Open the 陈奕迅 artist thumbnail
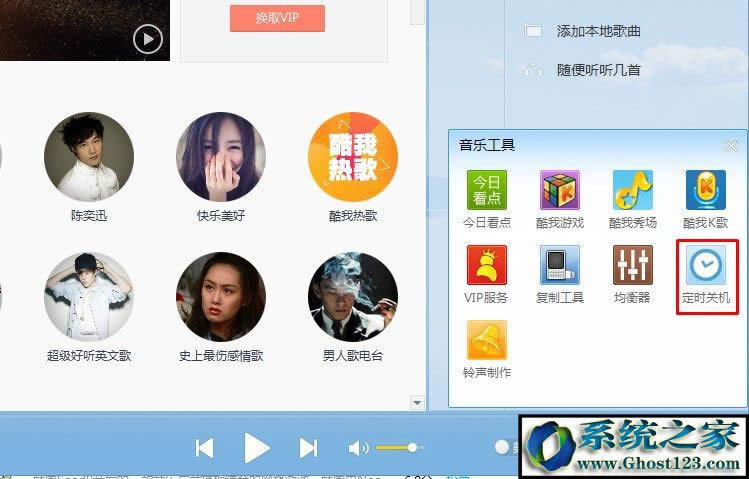The width and height of the screenshot is (749, 479). pyautogui.click(x=89, y=157)
